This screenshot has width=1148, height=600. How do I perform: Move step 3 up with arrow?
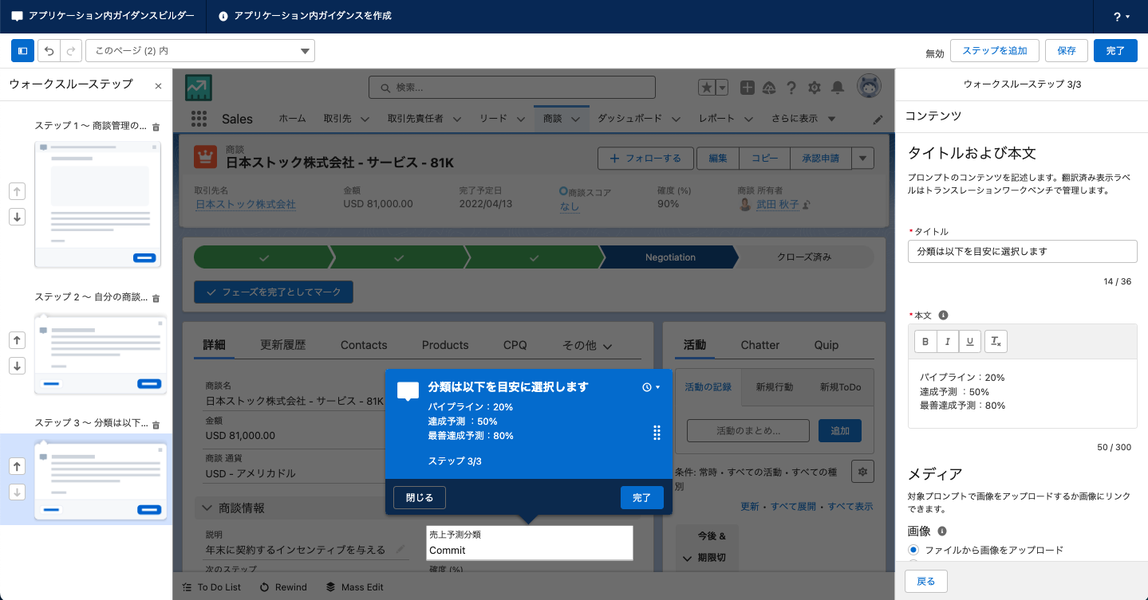[17, 466]
